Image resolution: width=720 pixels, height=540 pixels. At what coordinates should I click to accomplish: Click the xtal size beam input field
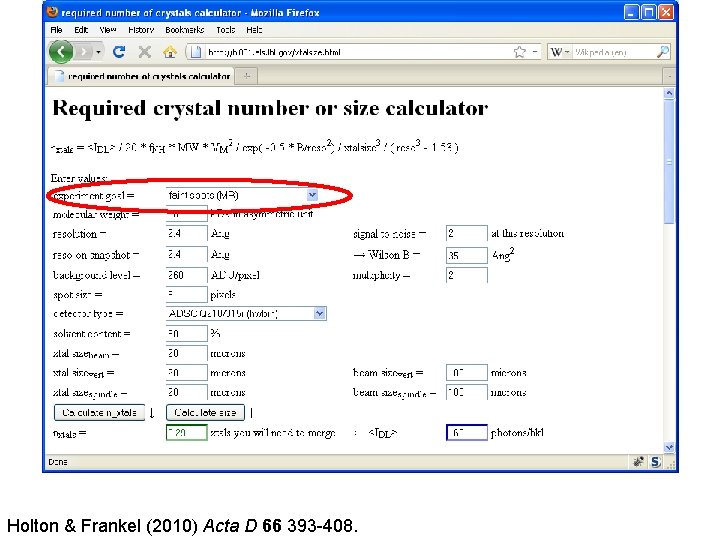(x=186, y=354)
